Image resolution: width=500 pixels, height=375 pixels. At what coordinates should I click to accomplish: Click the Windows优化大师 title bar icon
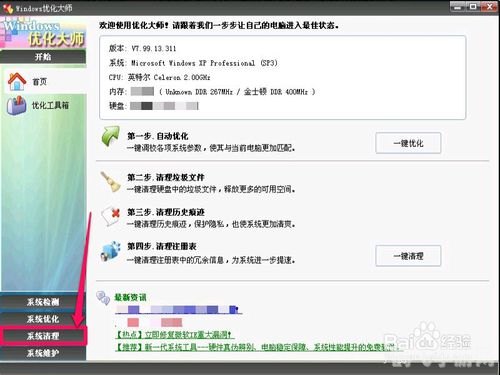7,8
